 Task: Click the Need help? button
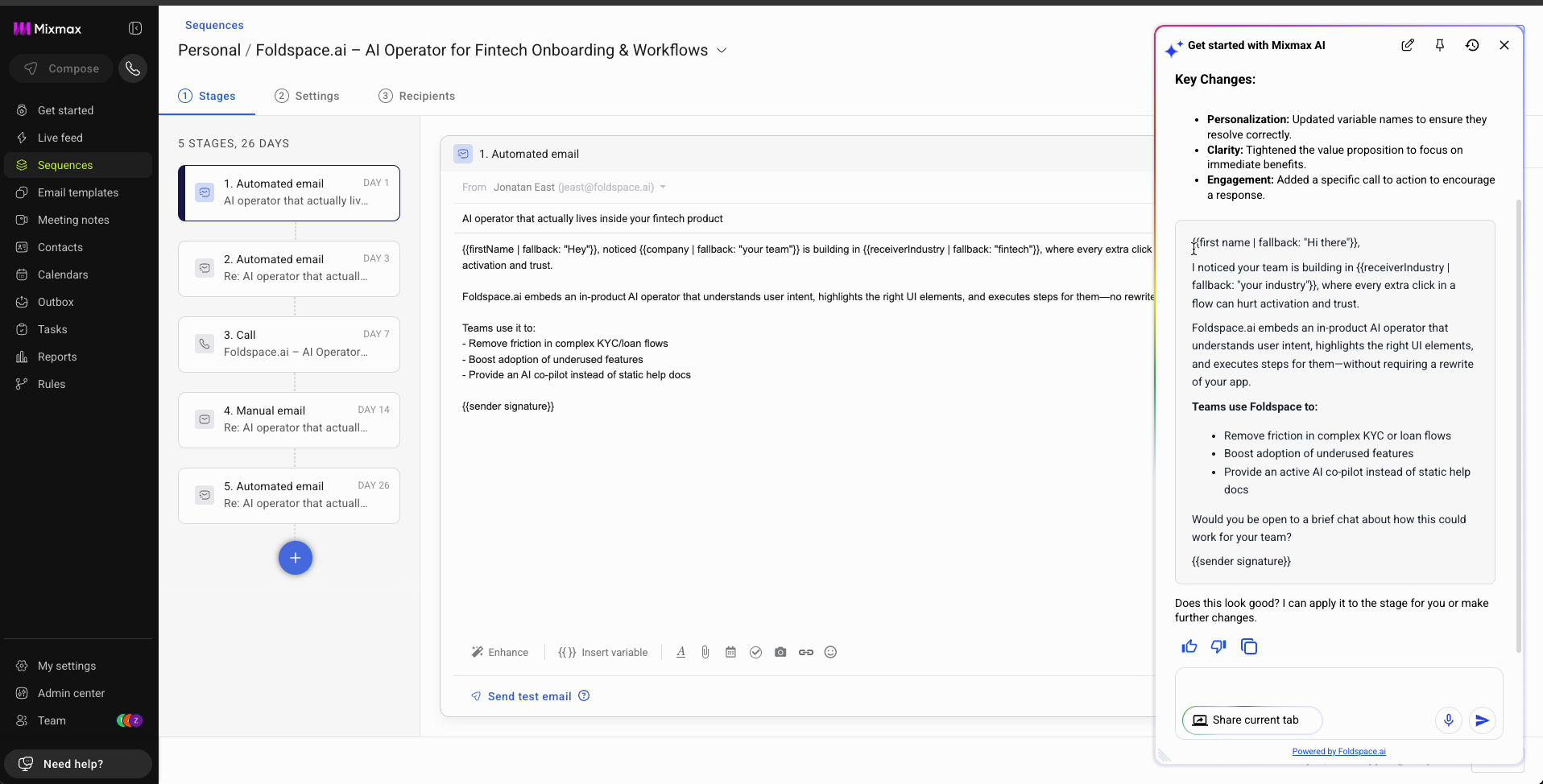pos(78,764)
